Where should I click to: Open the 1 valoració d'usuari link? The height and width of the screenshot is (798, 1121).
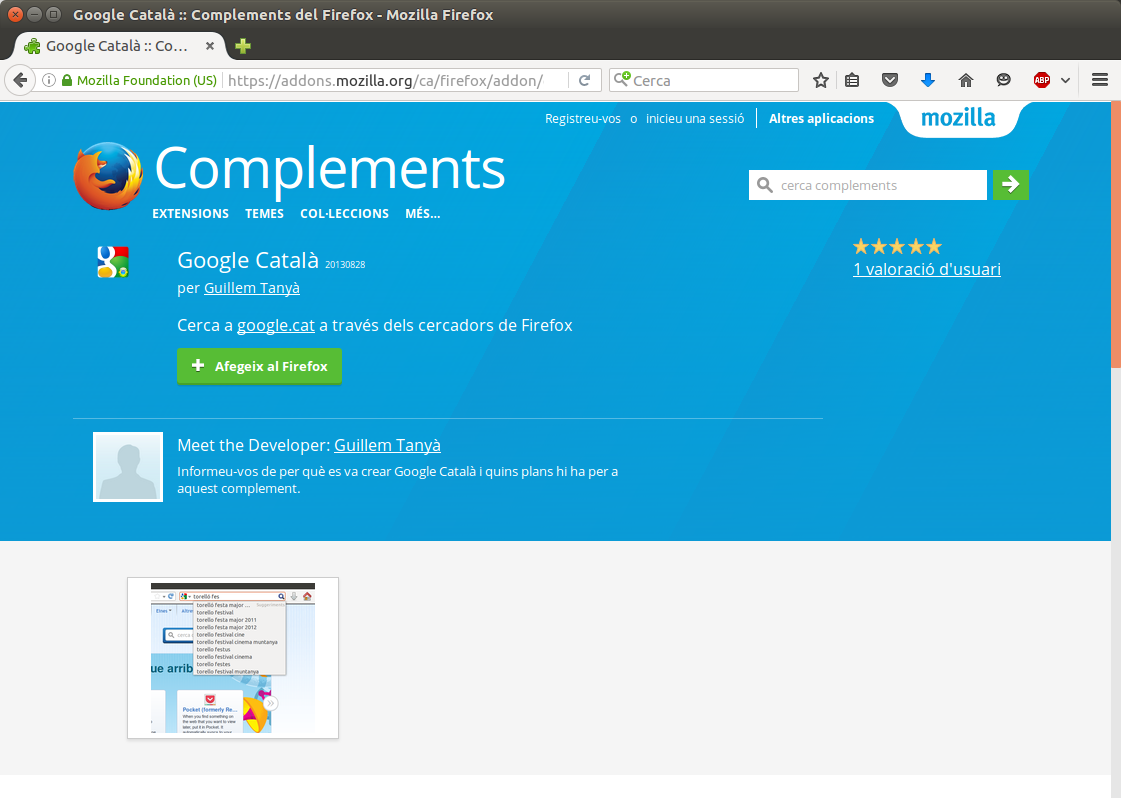[x=926, y=269]
